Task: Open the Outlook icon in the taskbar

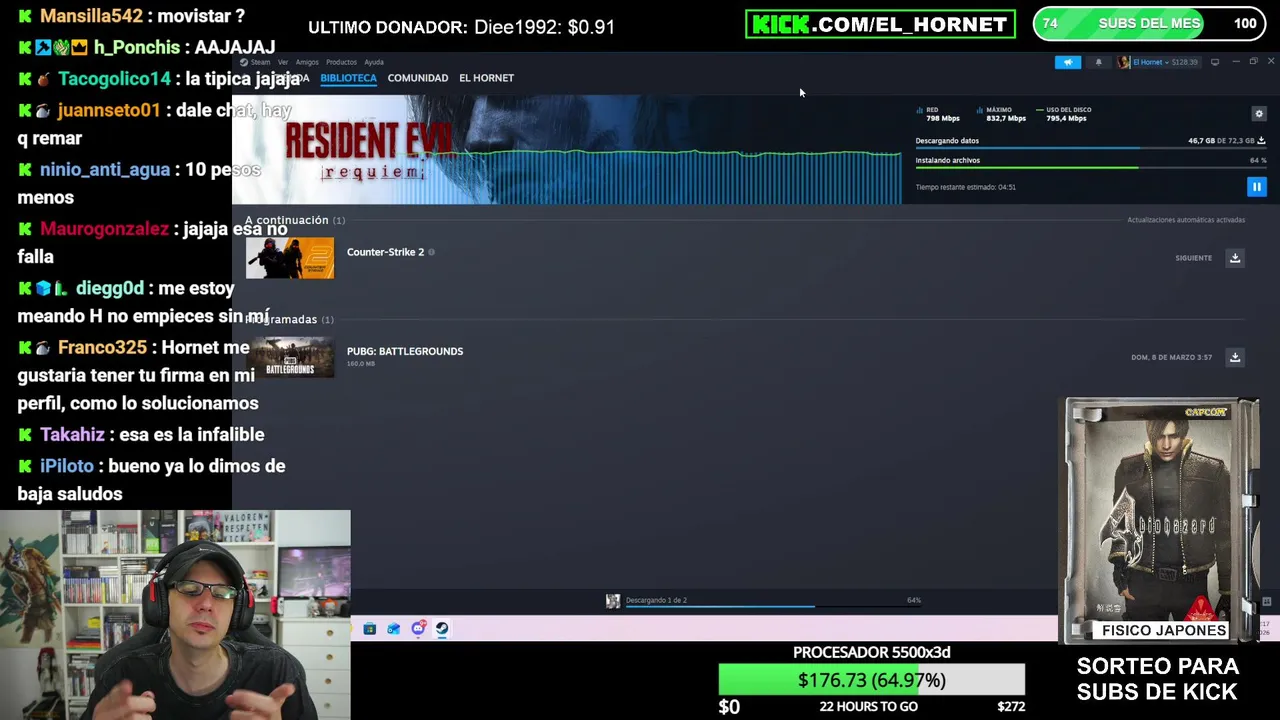Action: tap(393, 629)
